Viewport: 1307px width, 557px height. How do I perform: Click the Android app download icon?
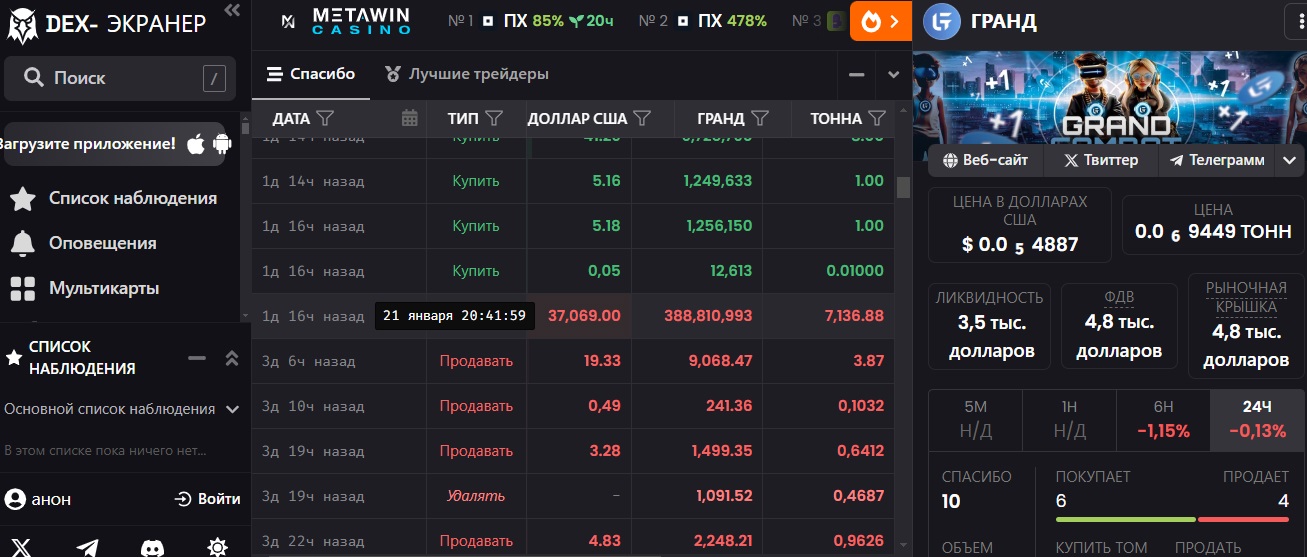(x=222, y=144)
